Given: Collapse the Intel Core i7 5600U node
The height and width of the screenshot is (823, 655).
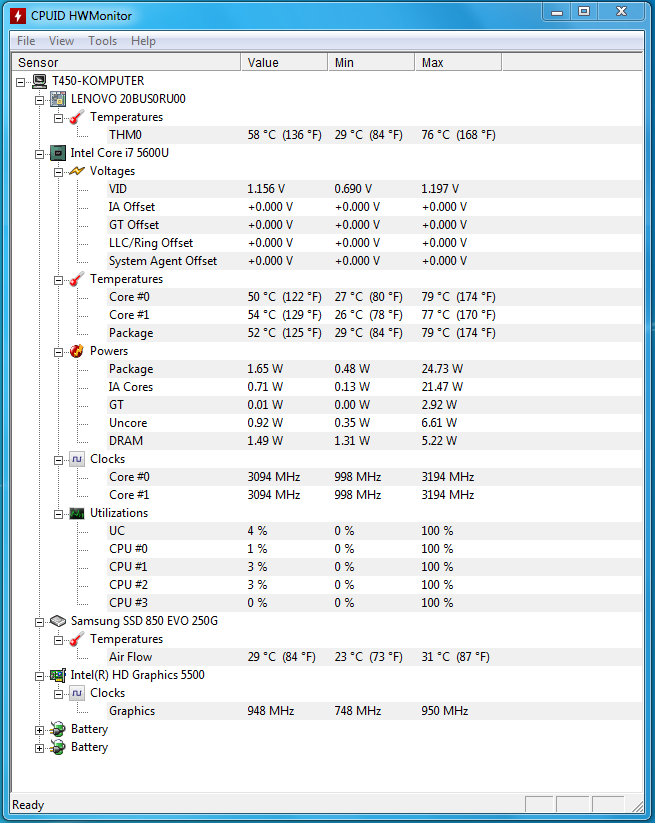Looking at the screenshot, I should 39,154.
